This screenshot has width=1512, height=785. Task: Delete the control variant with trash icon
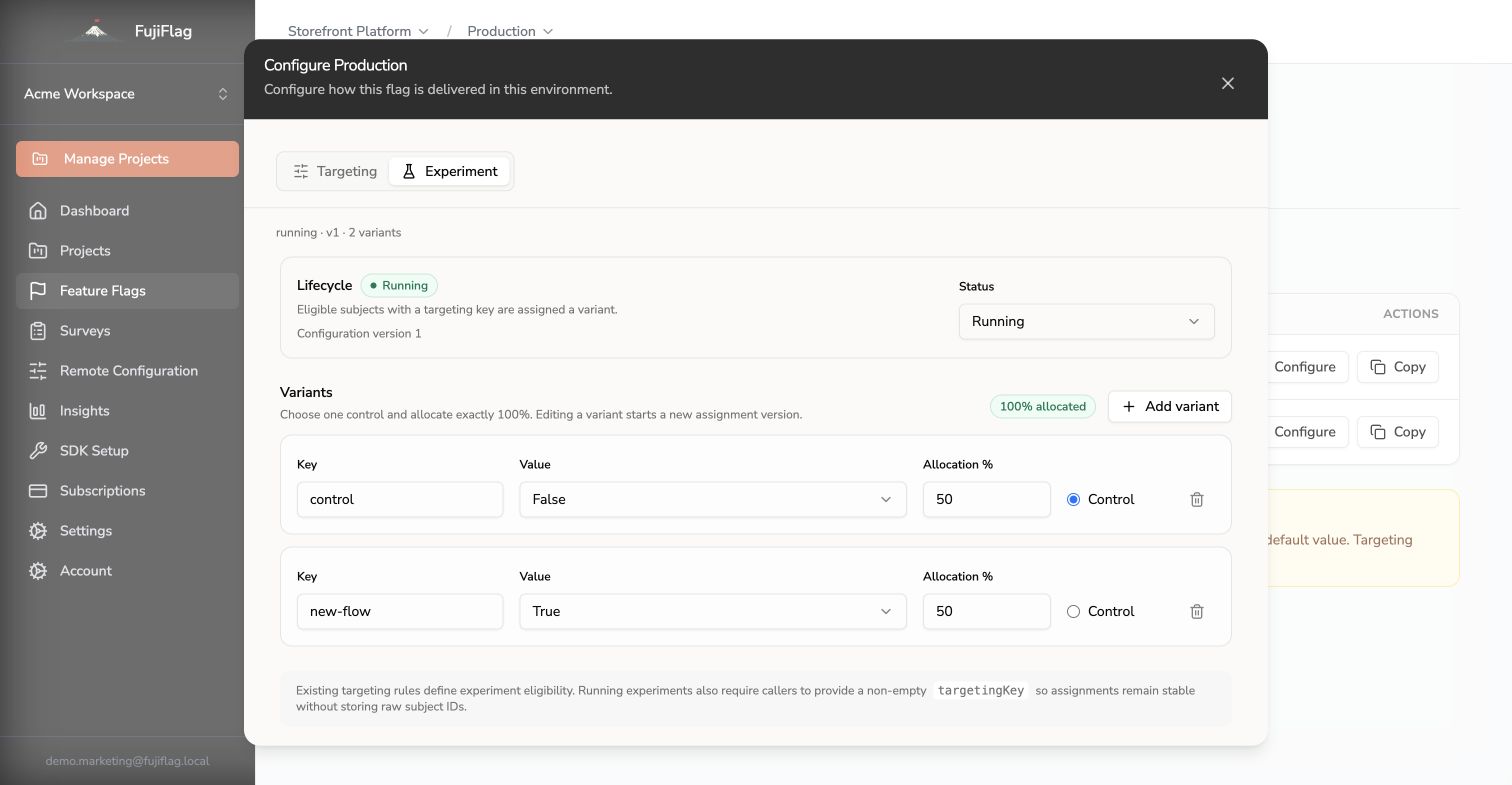tap(1197, 499)
